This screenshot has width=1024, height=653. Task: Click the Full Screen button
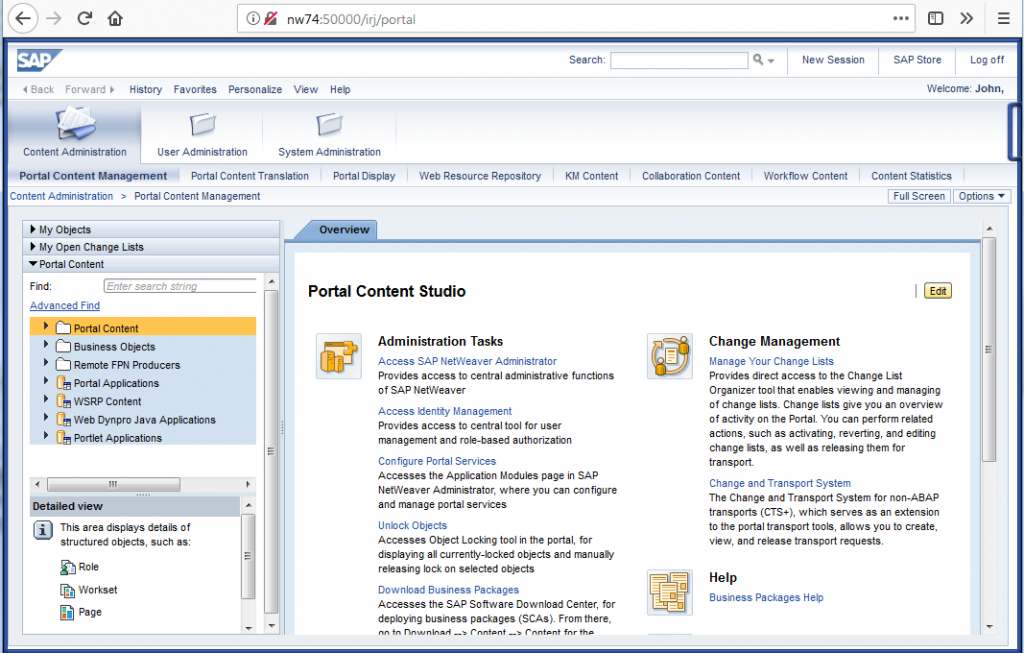click(x=919, y=196)
